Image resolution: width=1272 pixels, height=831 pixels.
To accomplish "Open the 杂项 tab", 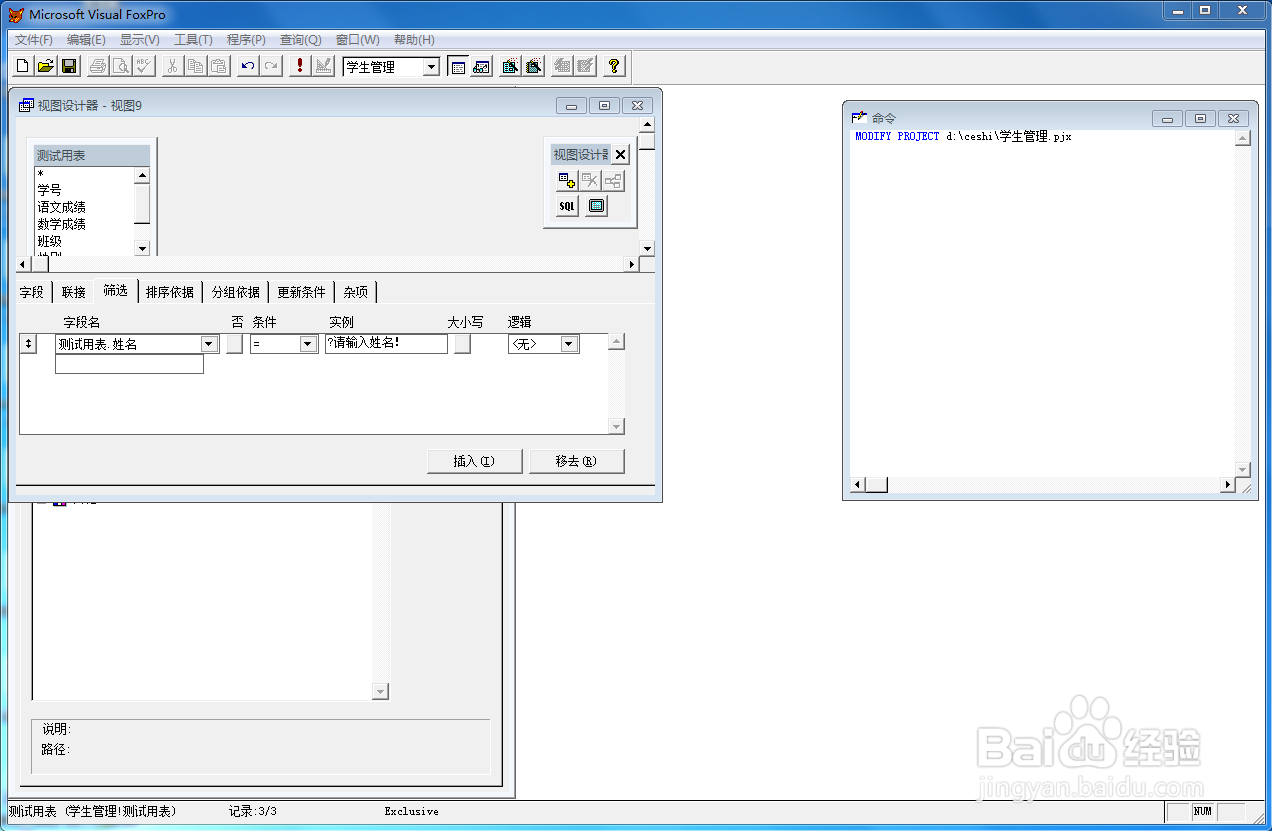I will [356, 292].
